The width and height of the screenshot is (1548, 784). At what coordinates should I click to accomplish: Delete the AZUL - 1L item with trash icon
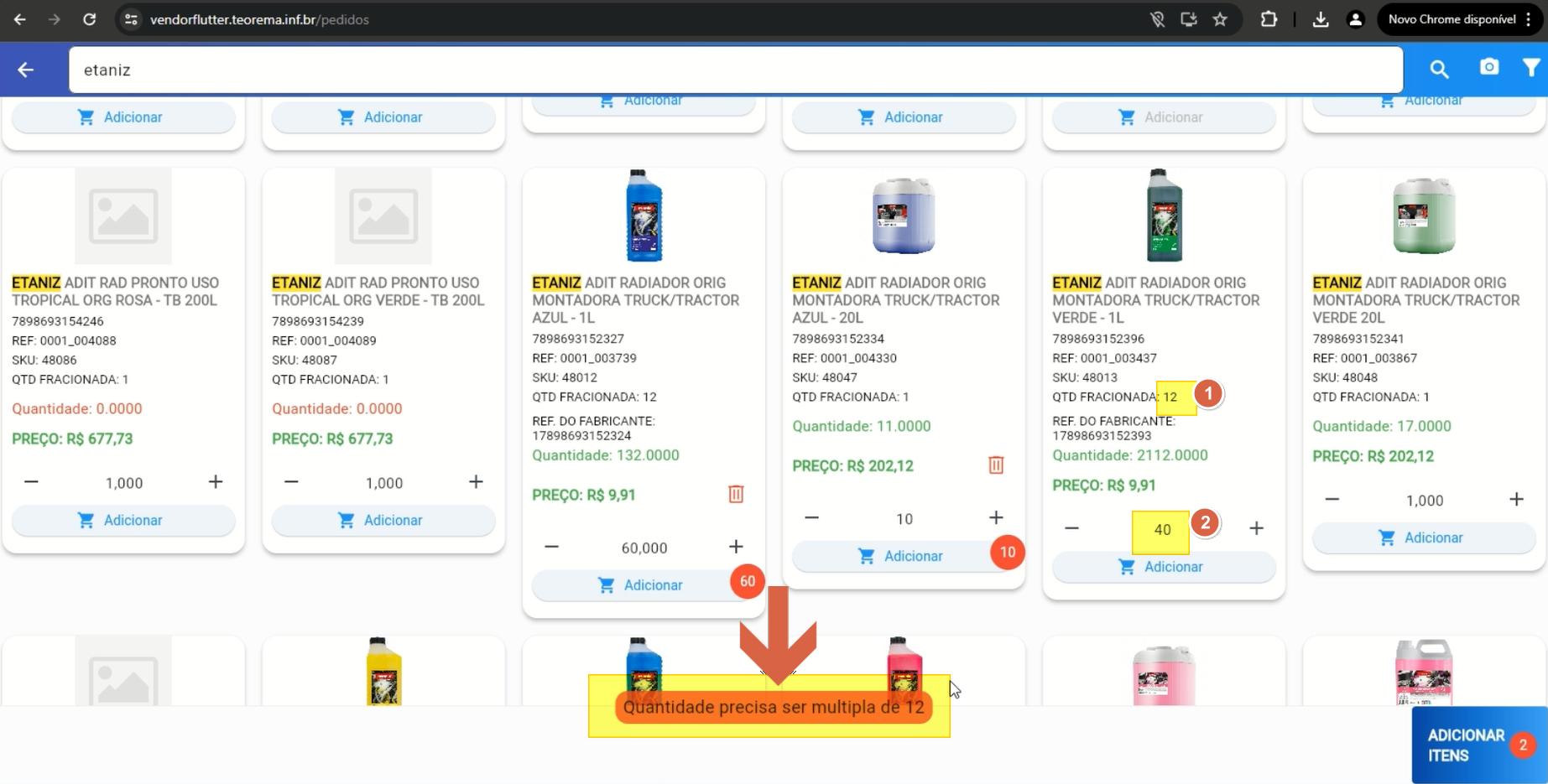pyautogui.click(x=736, y=494)
